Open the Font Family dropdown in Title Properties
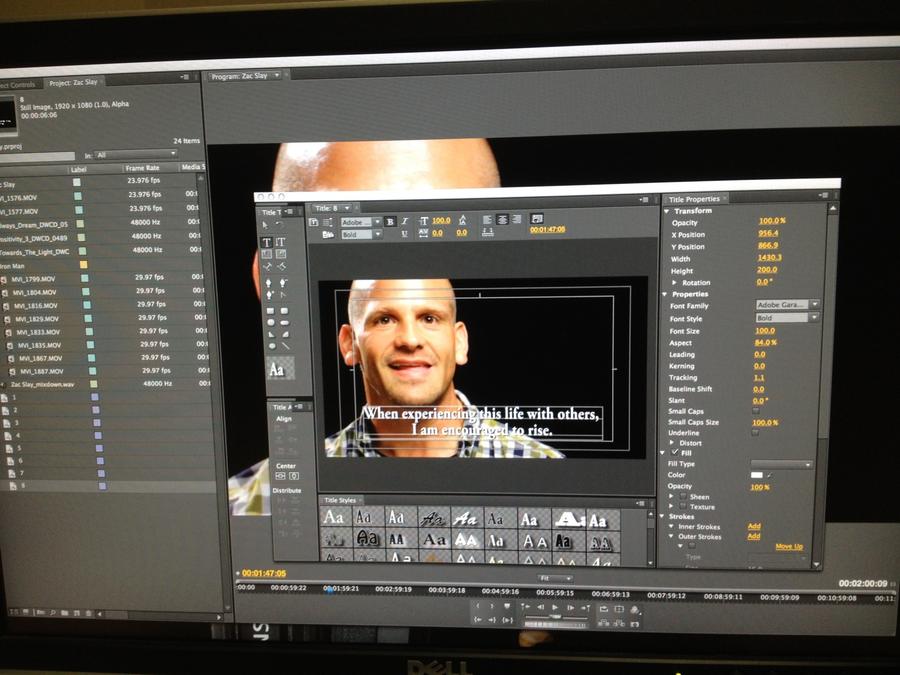 787,304
